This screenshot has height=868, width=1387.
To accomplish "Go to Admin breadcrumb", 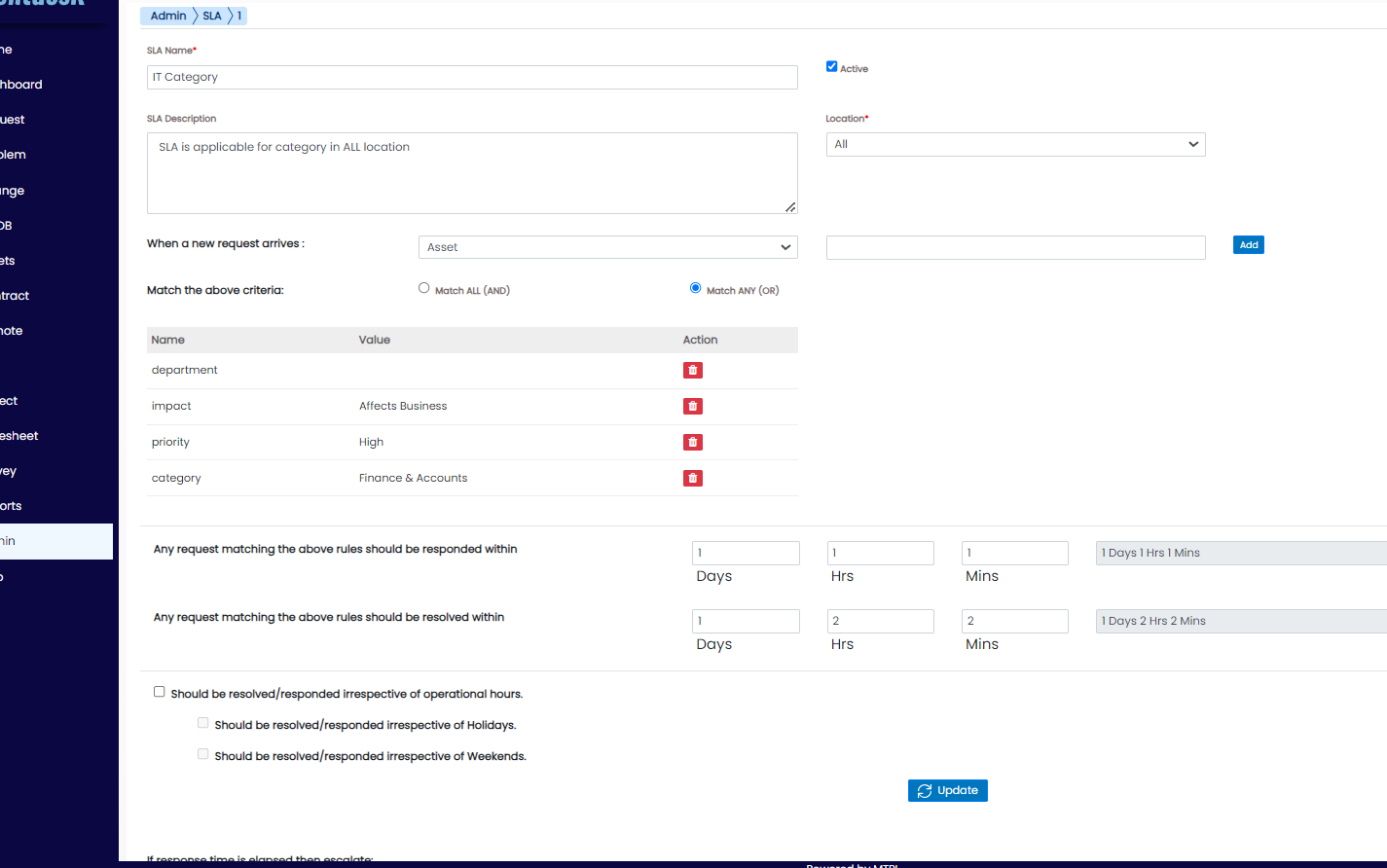I will pos(167,16).
